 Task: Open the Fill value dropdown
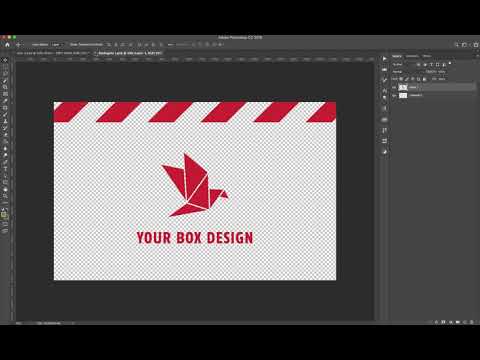point(442,79)
